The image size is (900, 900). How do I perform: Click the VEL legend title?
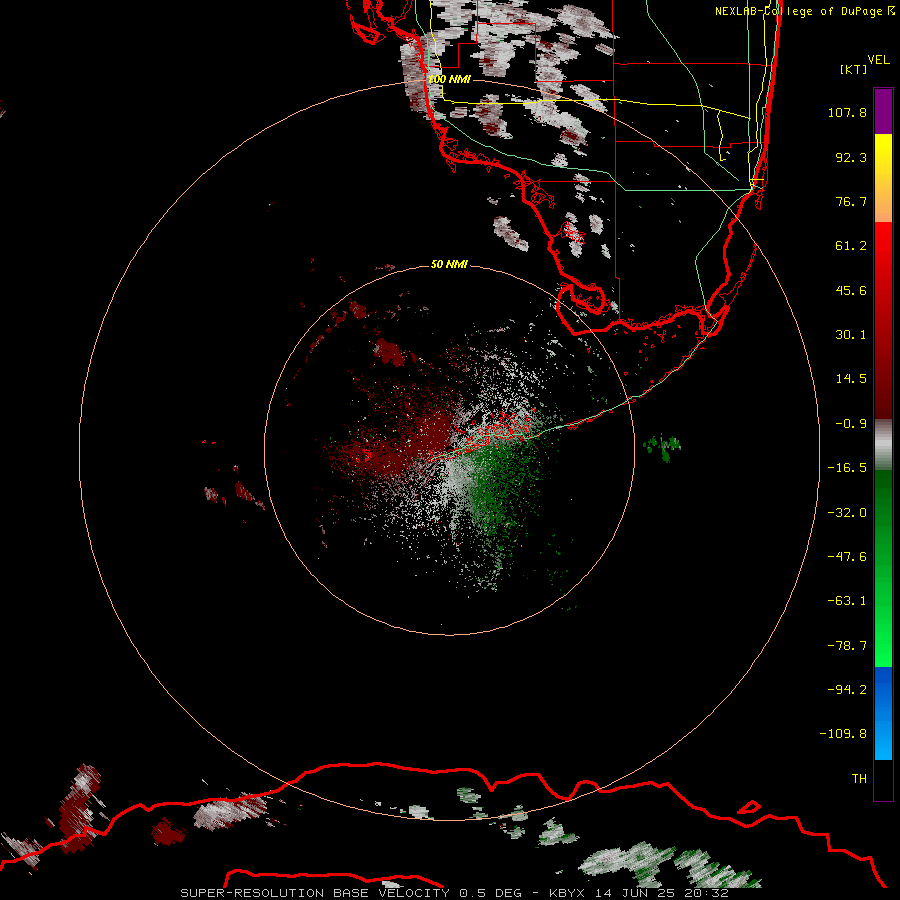[x=878, y=60]
